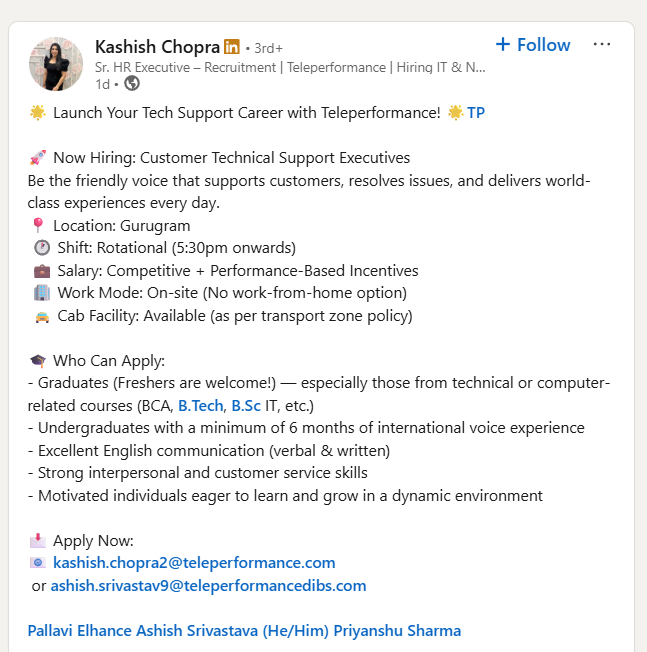Click the rocket emoji before Now Hiring
Image resolution: width=647 pixels, height=652 pixels.
pos(38,158)
